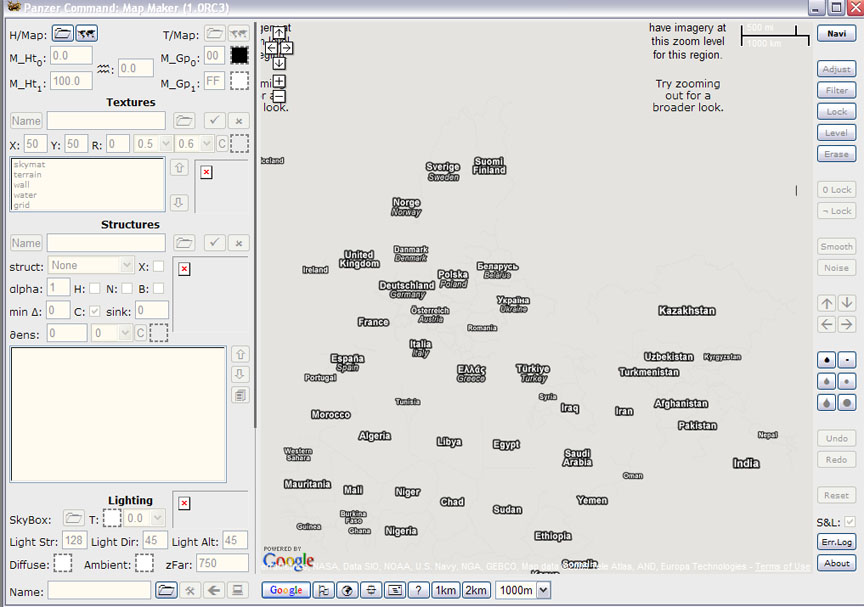Image resolution: width=864 pixels, height=607 pixels.
Task: Open Terms of Use link on map
Action: [x=782, y=566]
